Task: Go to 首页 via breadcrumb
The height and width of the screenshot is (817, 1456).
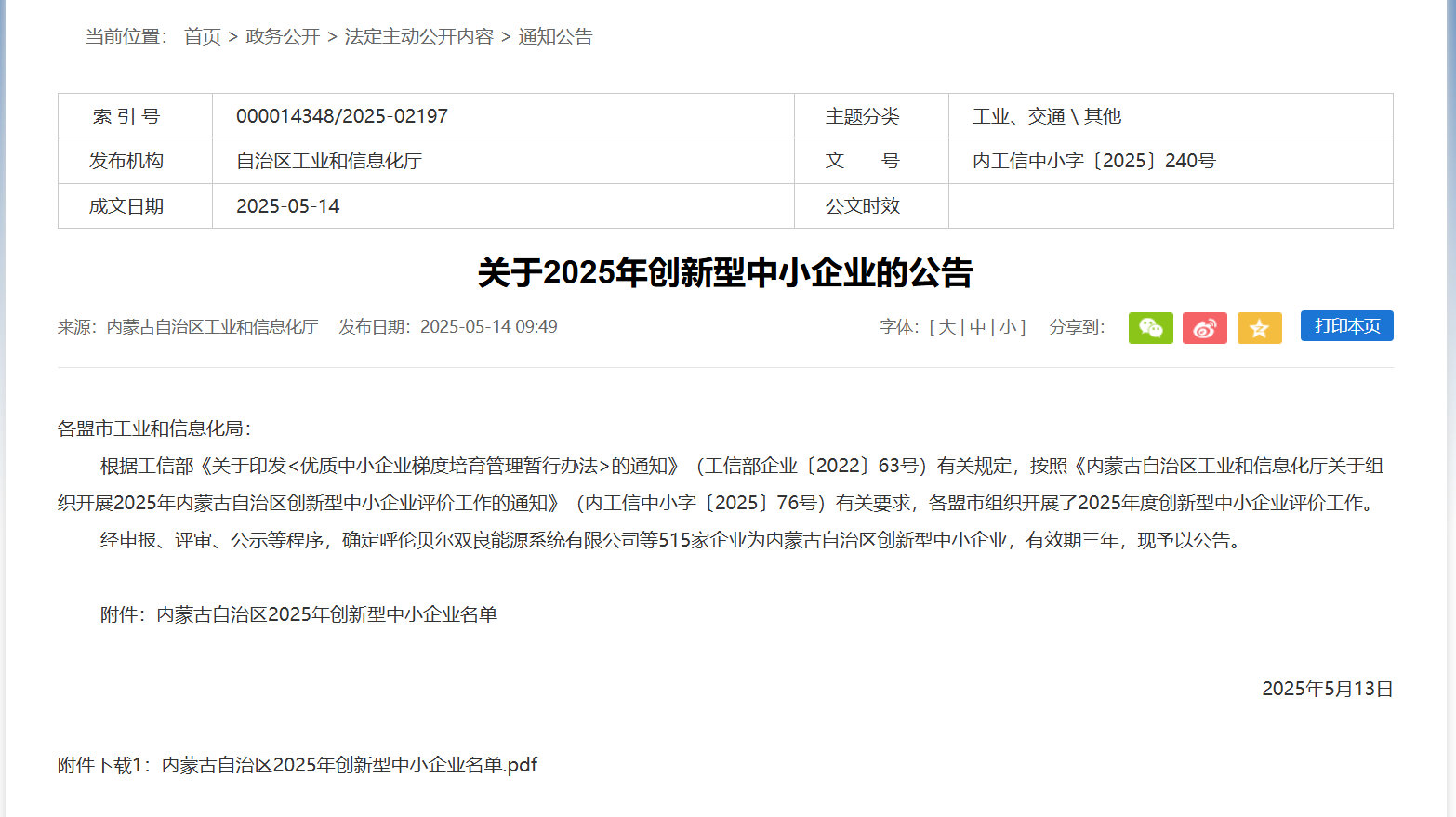Action: [x=202, y=36]
